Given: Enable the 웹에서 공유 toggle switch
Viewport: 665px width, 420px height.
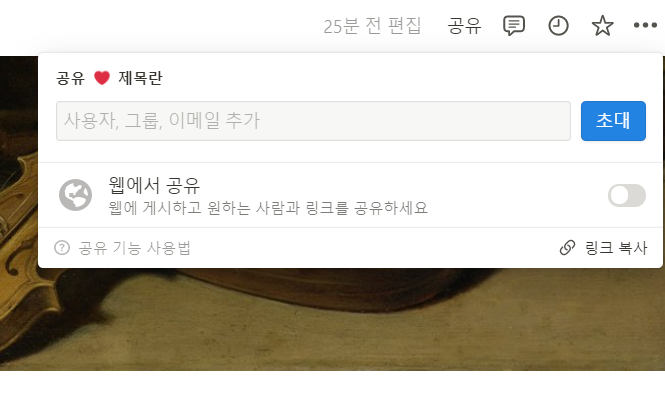Looking at the screenshot, I should pos(627,196).
